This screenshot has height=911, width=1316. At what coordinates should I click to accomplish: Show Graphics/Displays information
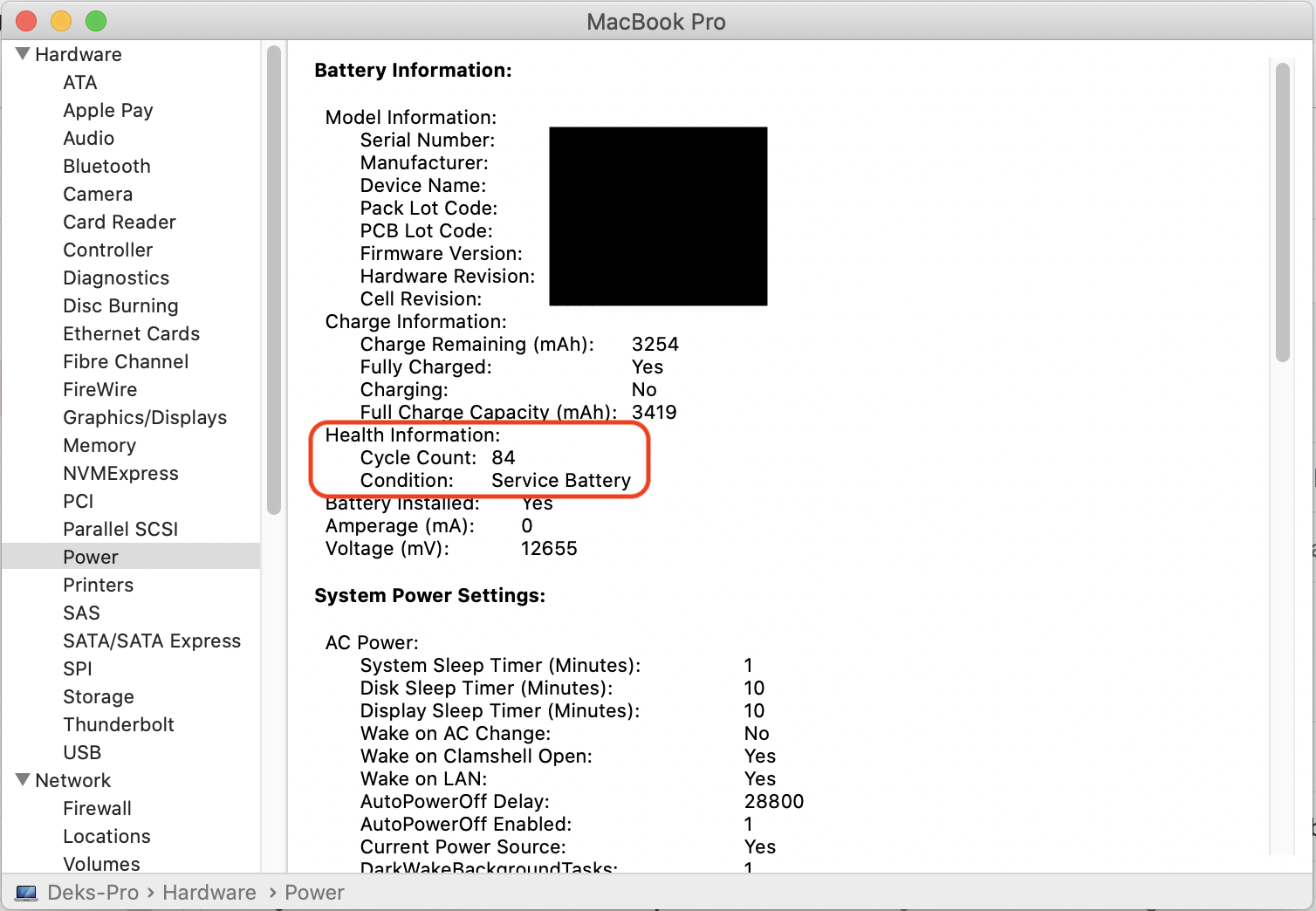coord(145,417)
